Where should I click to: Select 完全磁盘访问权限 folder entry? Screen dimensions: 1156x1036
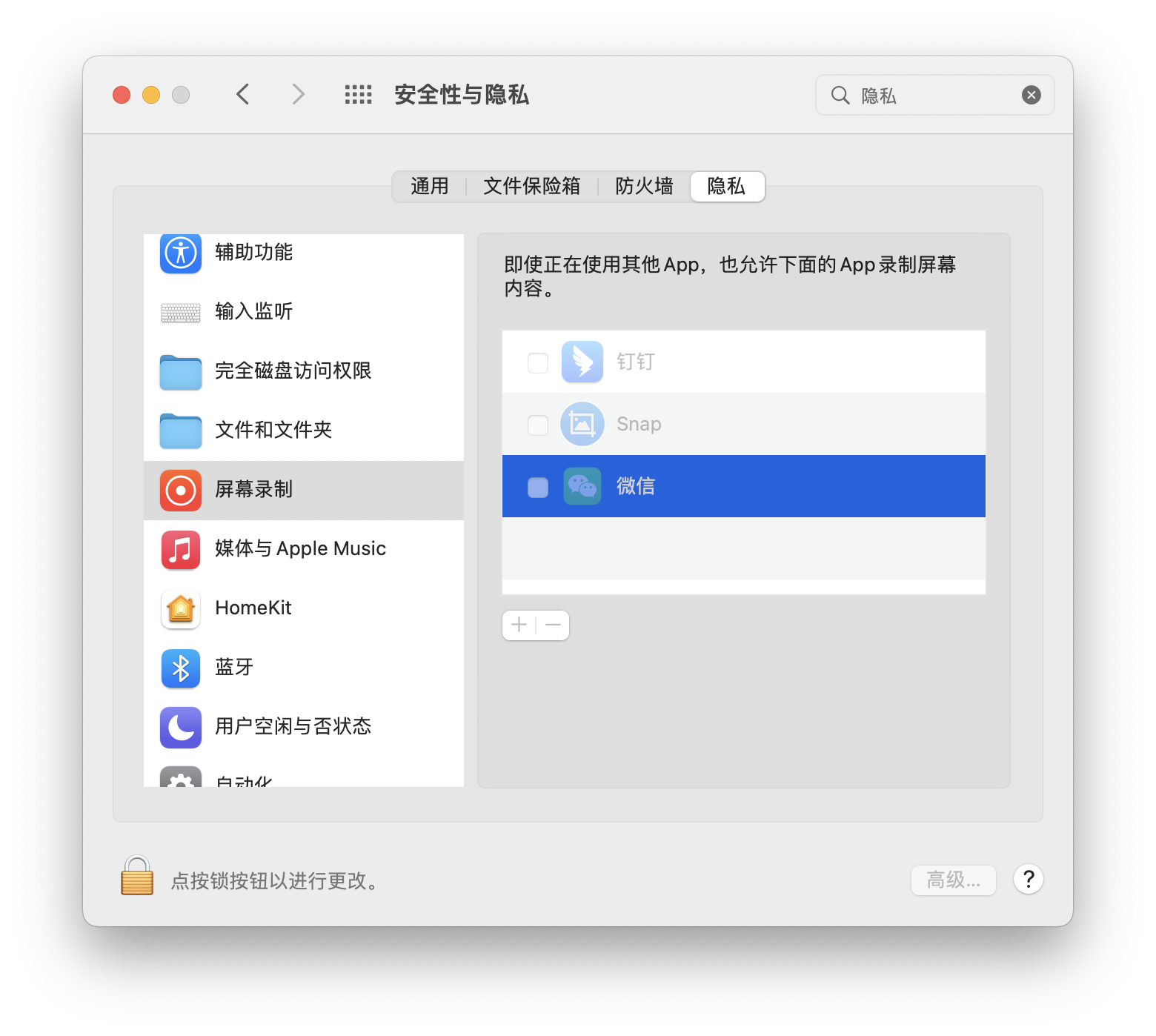(304, 371)
